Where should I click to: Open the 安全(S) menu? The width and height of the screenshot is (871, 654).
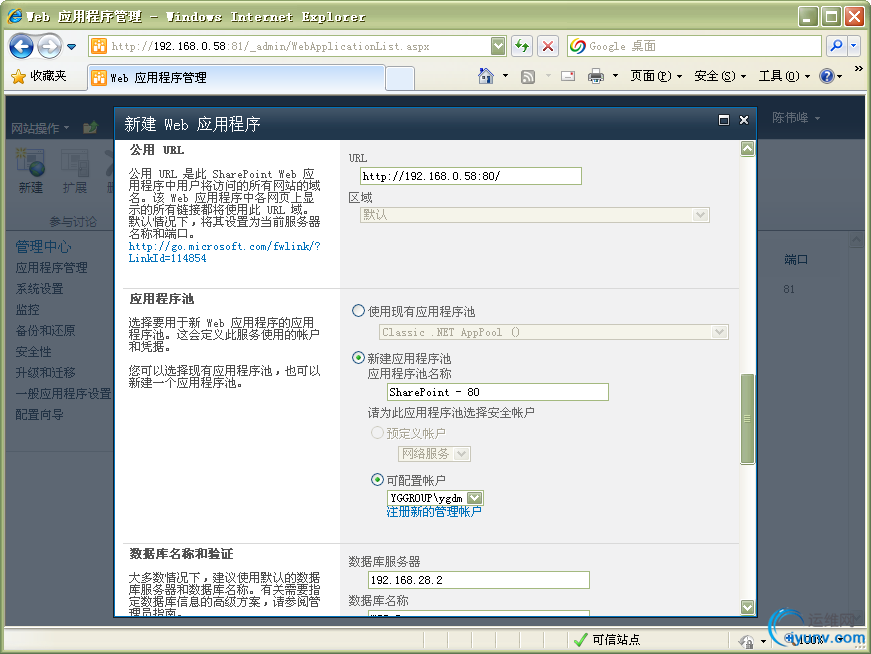(x=720, y=76)
